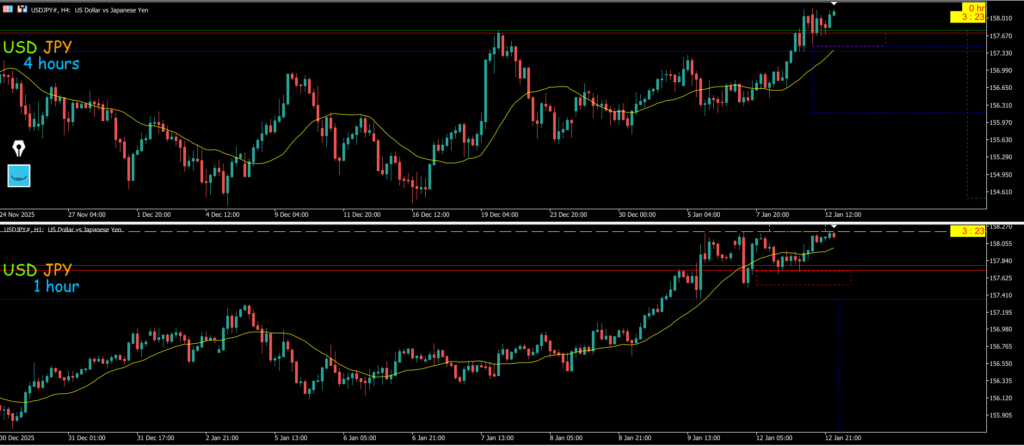Click the white chart-shift triangle on H4 chart
1024x446 pixels.
click(x=834, y=4)
